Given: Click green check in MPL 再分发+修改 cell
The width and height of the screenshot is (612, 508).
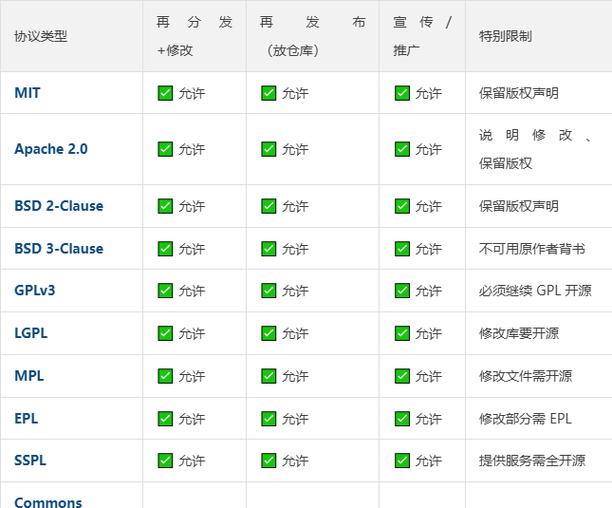Looking at the screenshot, I should click(x=165, y=376).
